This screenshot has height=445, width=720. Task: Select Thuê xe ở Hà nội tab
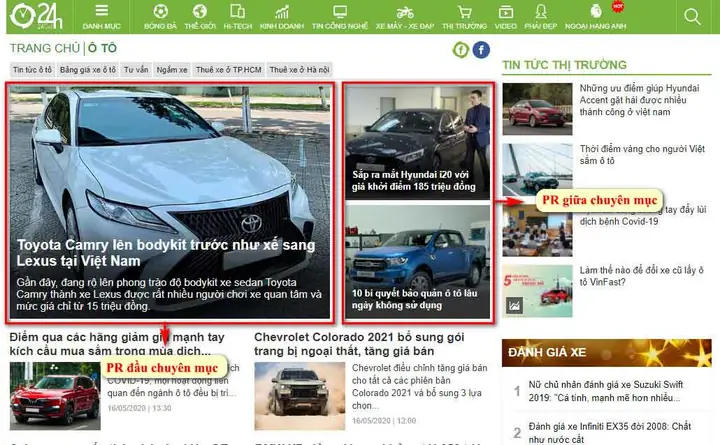pos(299,70)
